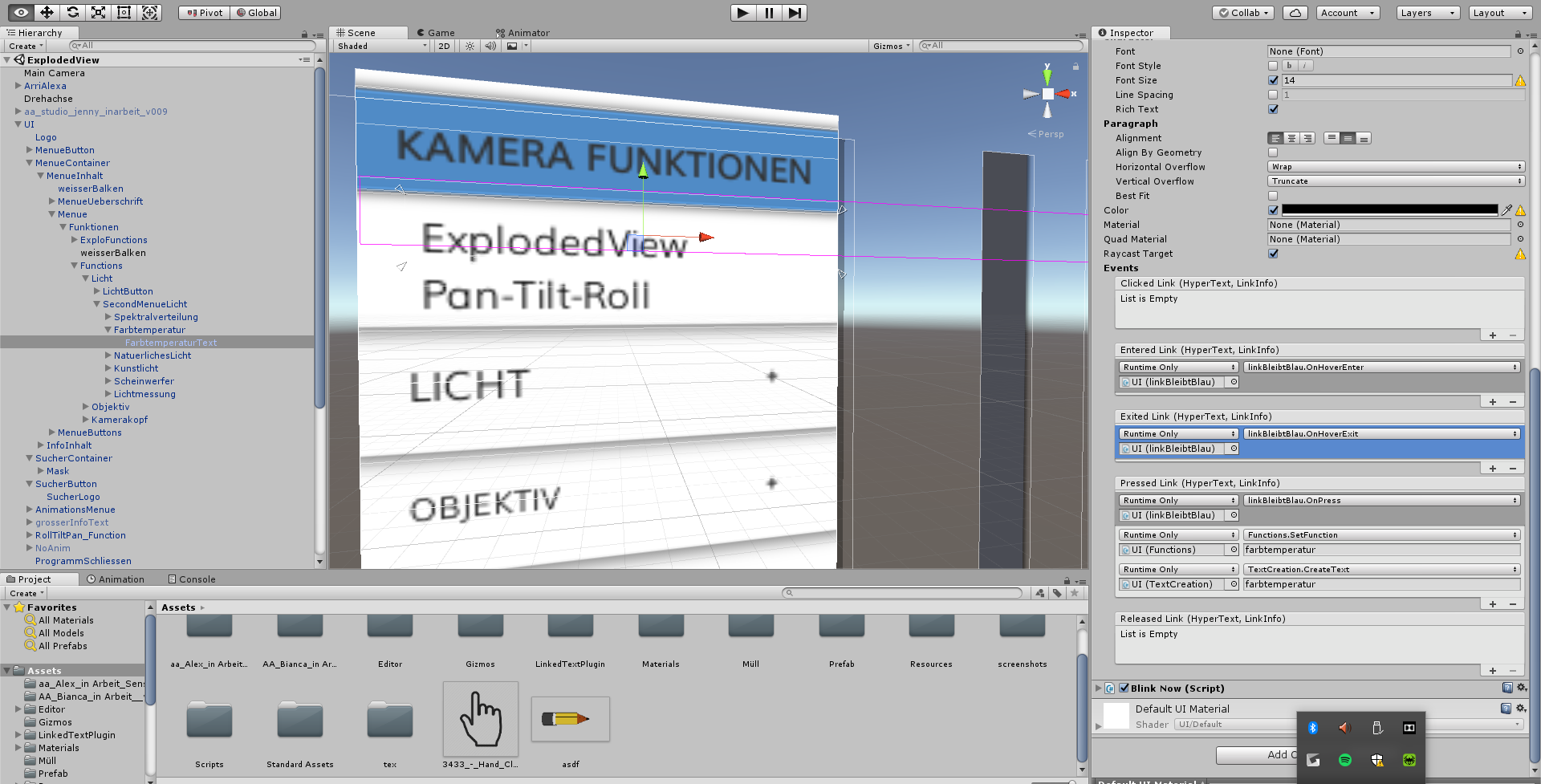Open the Layers dropdown
The image size is (1541, 784).
coord(1427,13)
